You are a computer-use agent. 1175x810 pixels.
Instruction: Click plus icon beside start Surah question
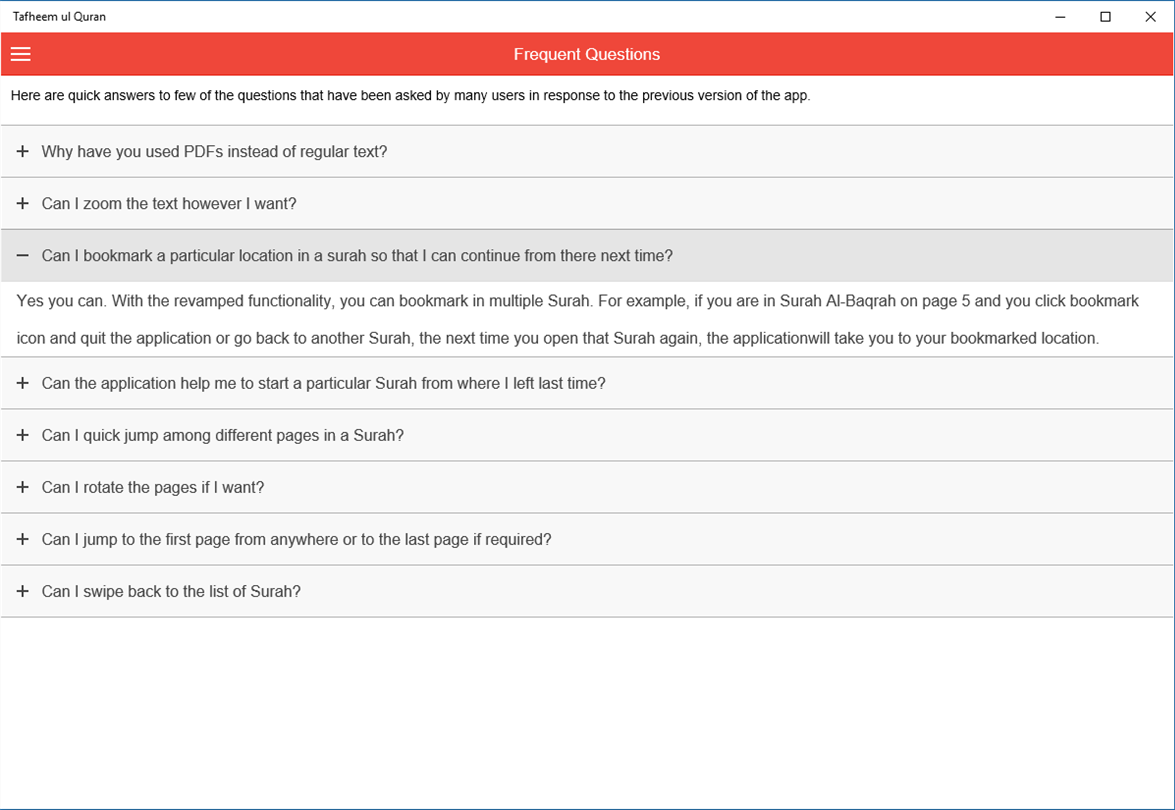23,384
